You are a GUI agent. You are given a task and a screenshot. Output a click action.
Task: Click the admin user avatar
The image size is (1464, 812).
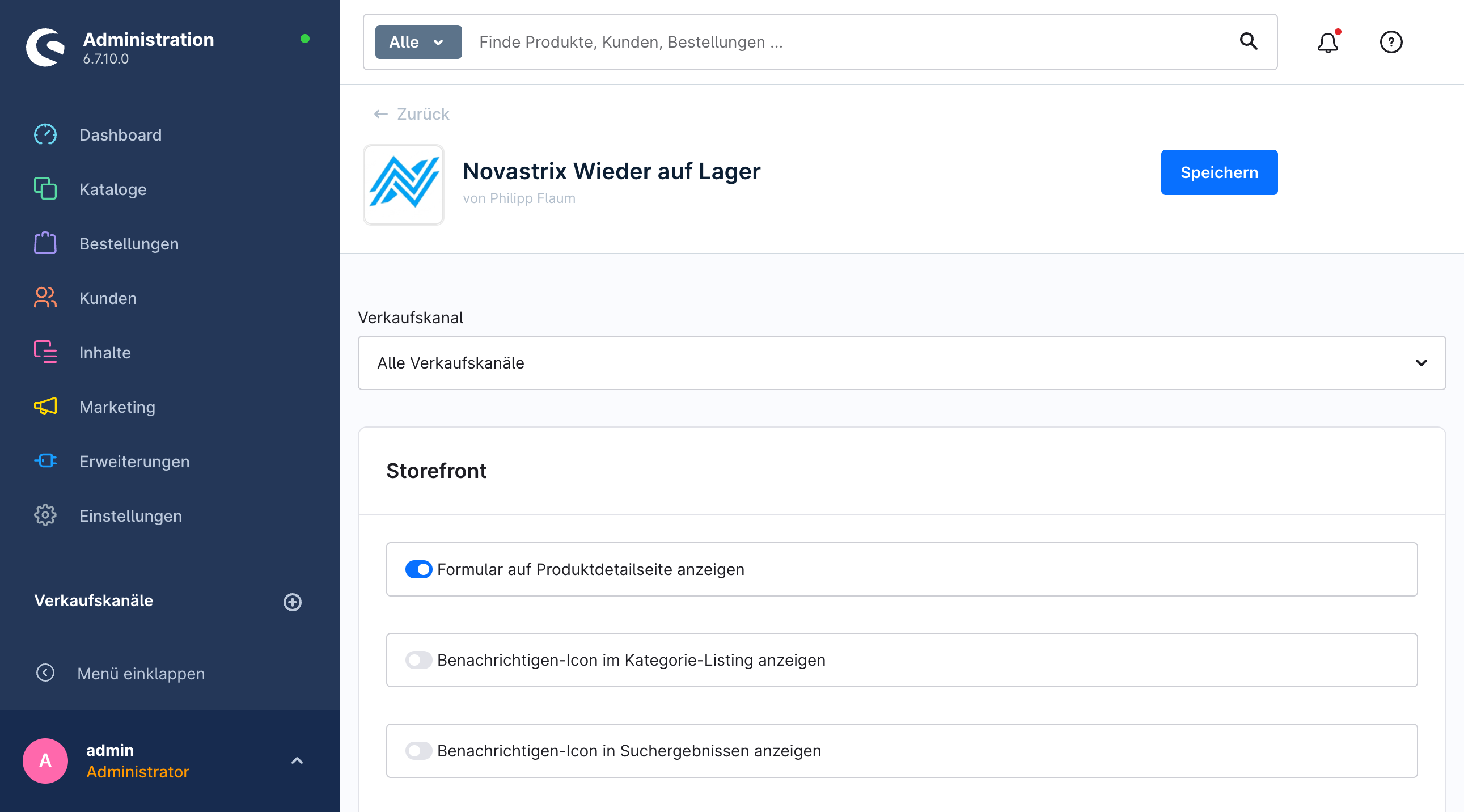point(45,761)
